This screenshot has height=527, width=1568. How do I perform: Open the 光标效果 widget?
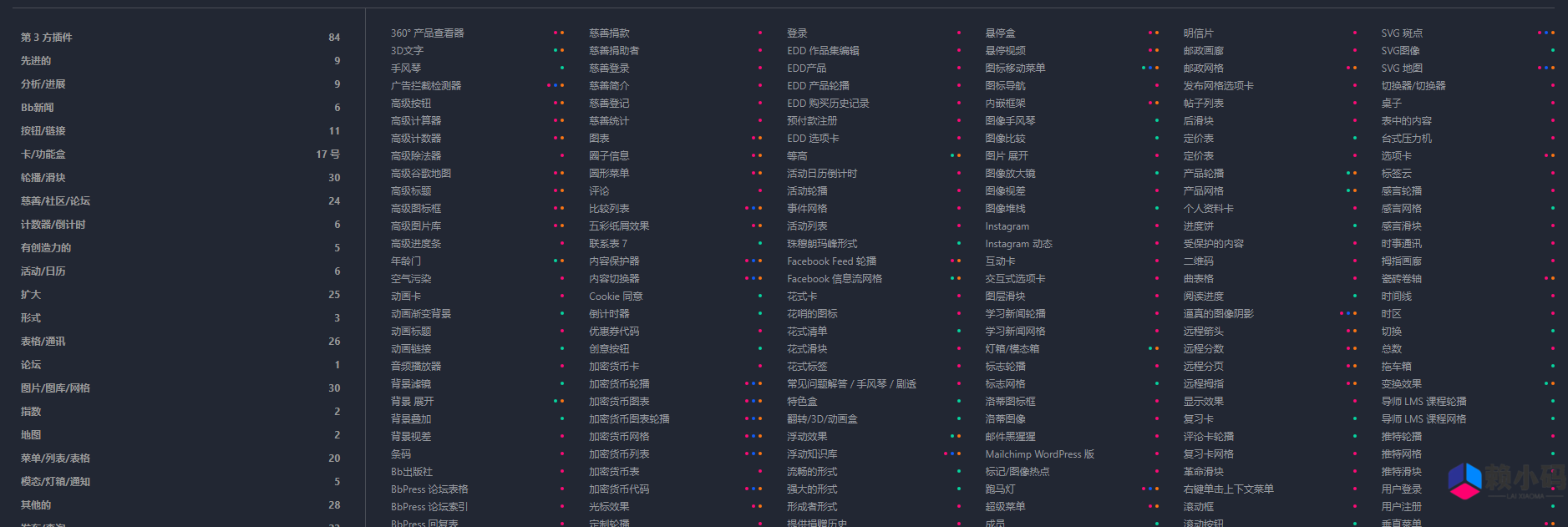[x=609, y=507]
